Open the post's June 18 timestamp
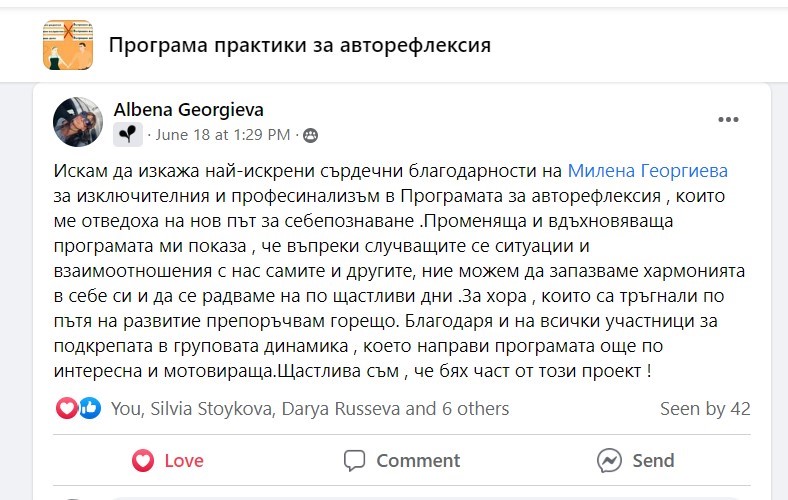This screenshot has width=788, height=500. tap(223, 134)
